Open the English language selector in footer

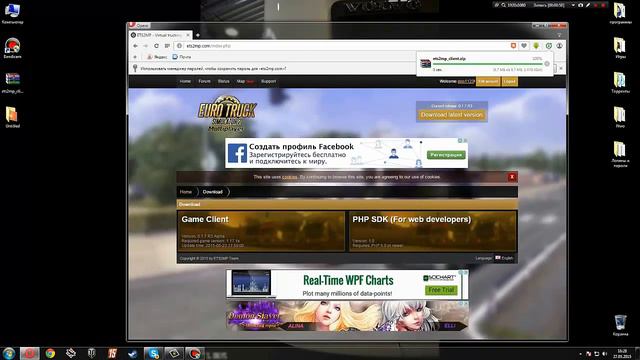click(x=504, y=258)
